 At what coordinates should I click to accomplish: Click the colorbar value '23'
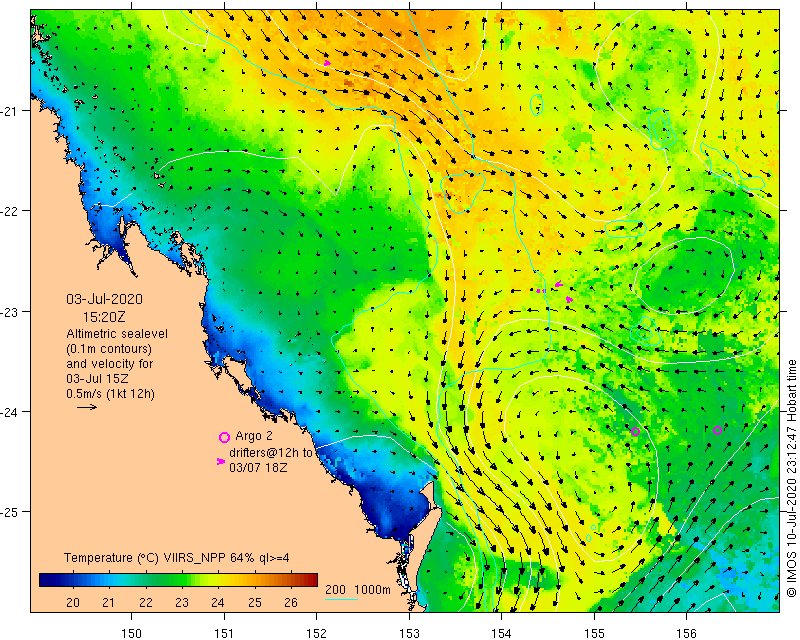tap(182, 602)
